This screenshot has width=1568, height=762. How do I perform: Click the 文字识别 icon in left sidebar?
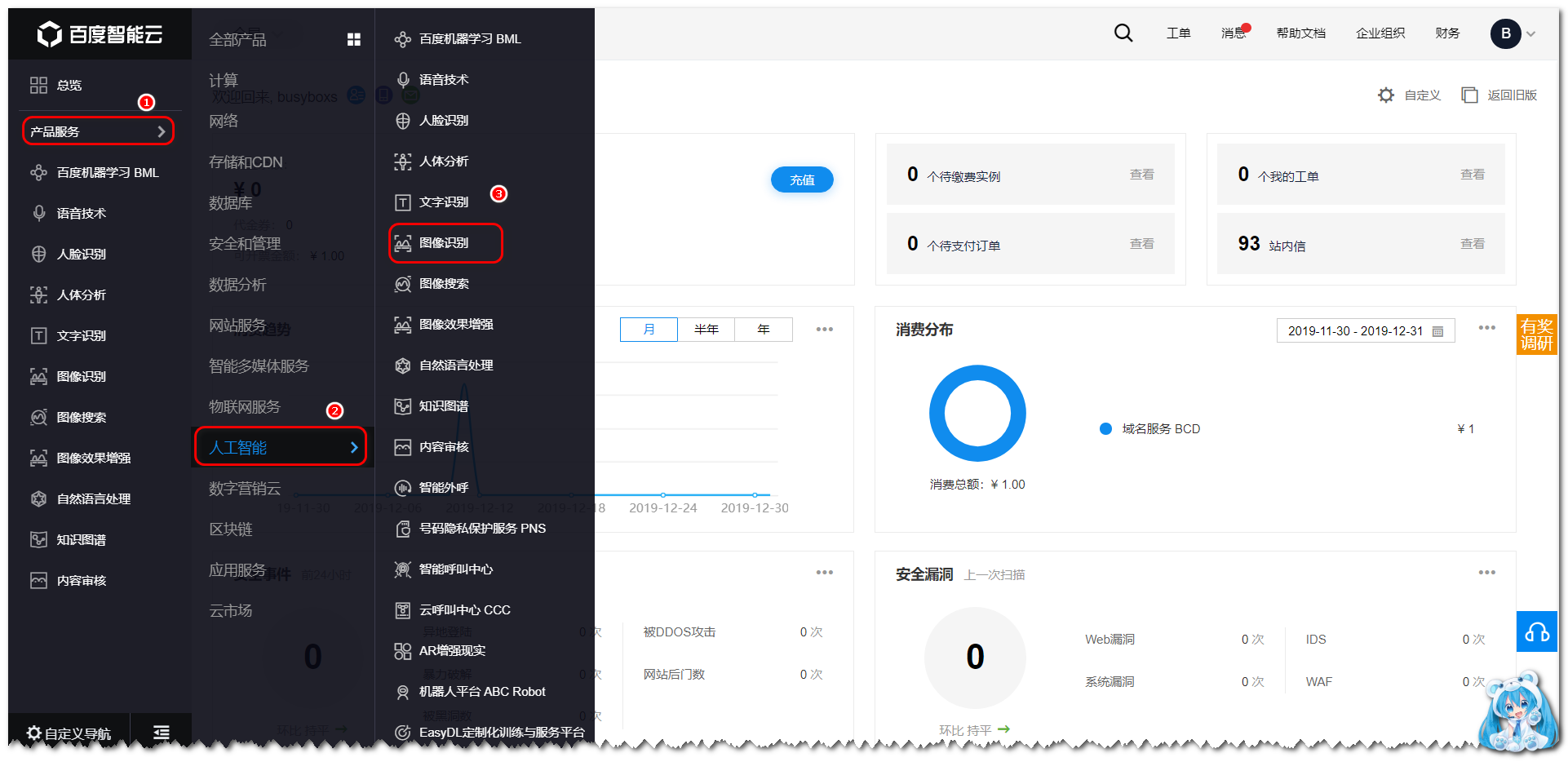tap(38, 335)
